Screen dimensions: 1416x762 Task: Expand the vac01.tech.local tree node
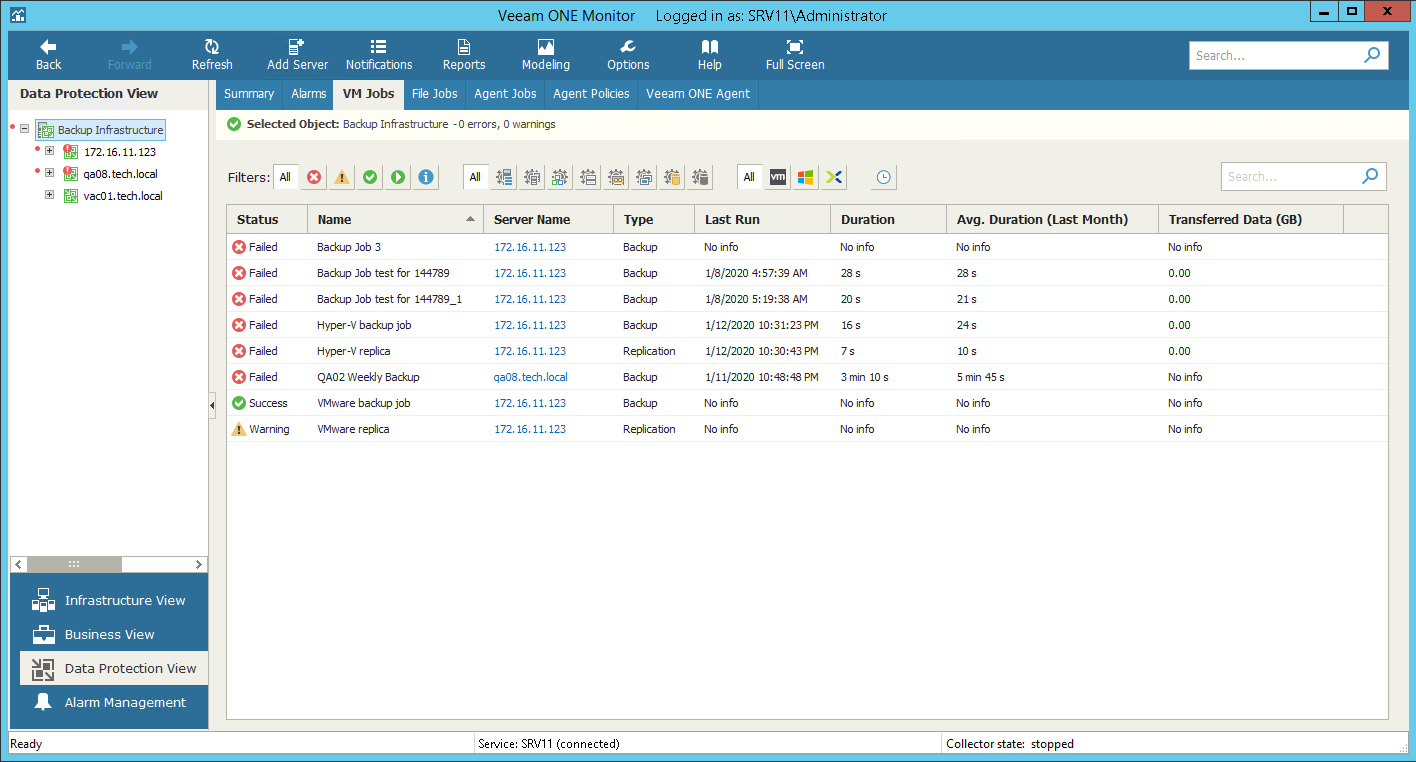[49, 195]
